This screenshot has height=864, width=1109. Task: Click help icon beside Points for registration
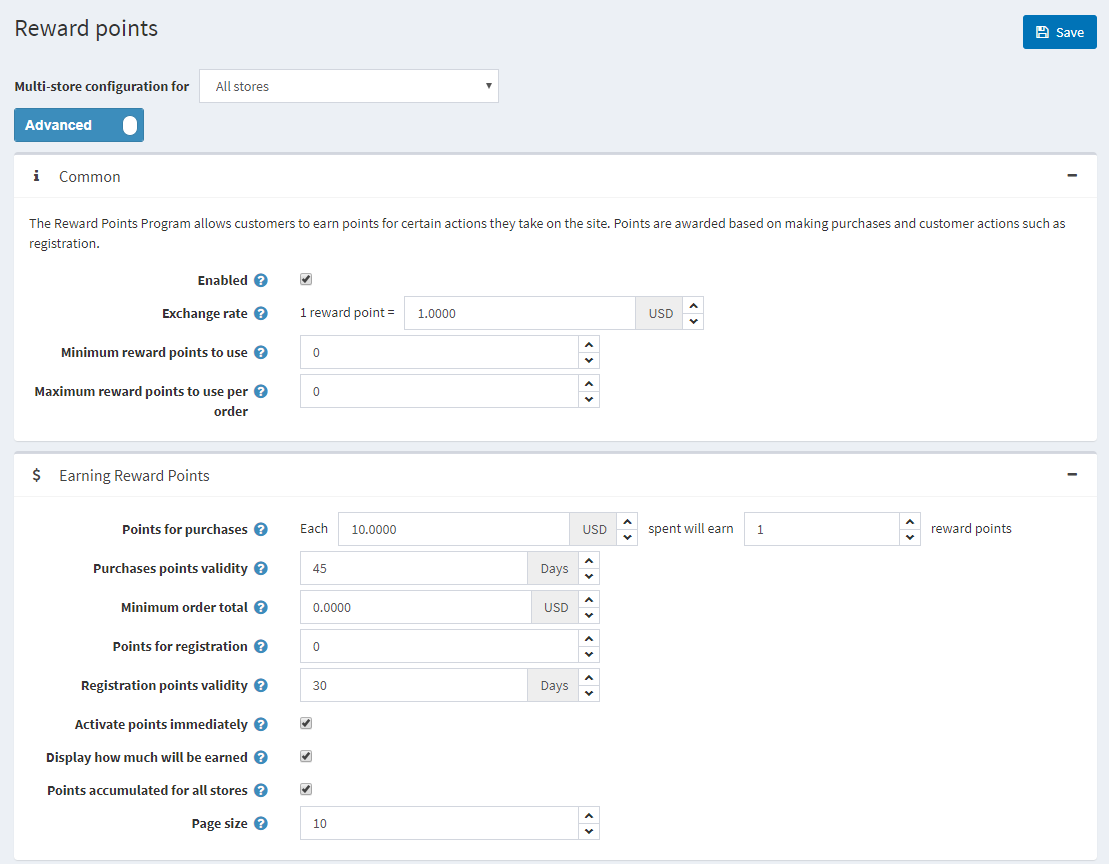point(261,647)
